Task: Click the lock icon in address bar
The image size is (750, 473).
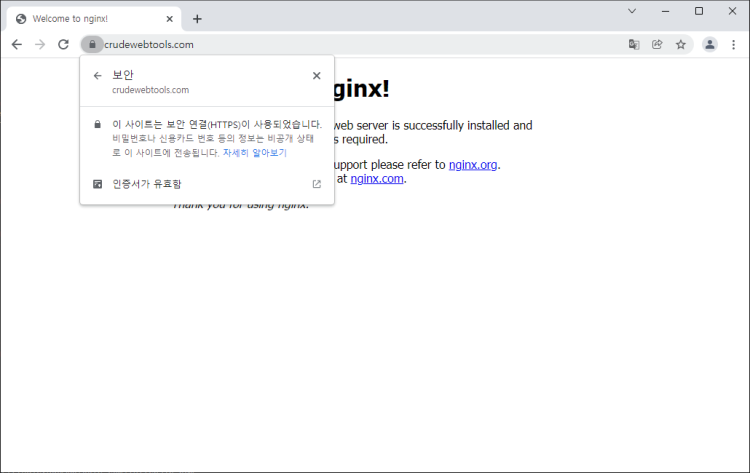Action: coord(91,44)
